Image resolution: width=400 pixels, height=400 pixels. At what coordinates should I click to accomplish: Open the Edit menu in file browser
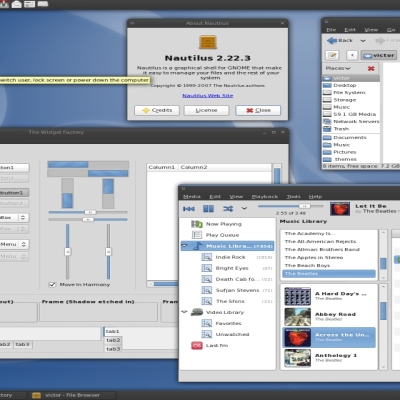tap(350, 30)
